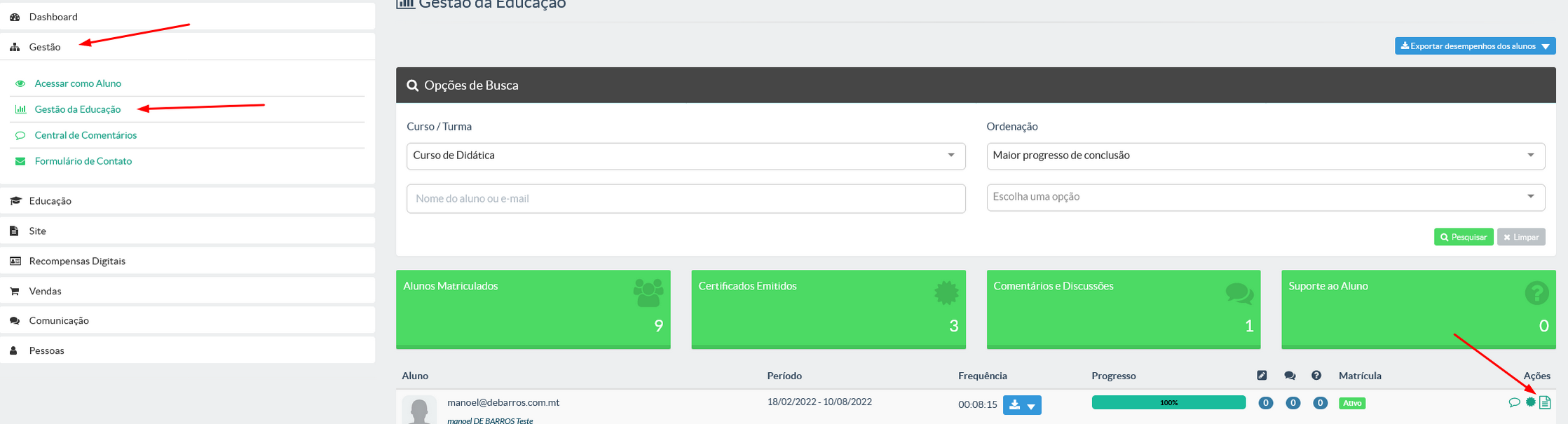Screen dimensions: 1568x424
Task: Click the speech bubble icon beside Central de Comentários
Action: [20, 135]
